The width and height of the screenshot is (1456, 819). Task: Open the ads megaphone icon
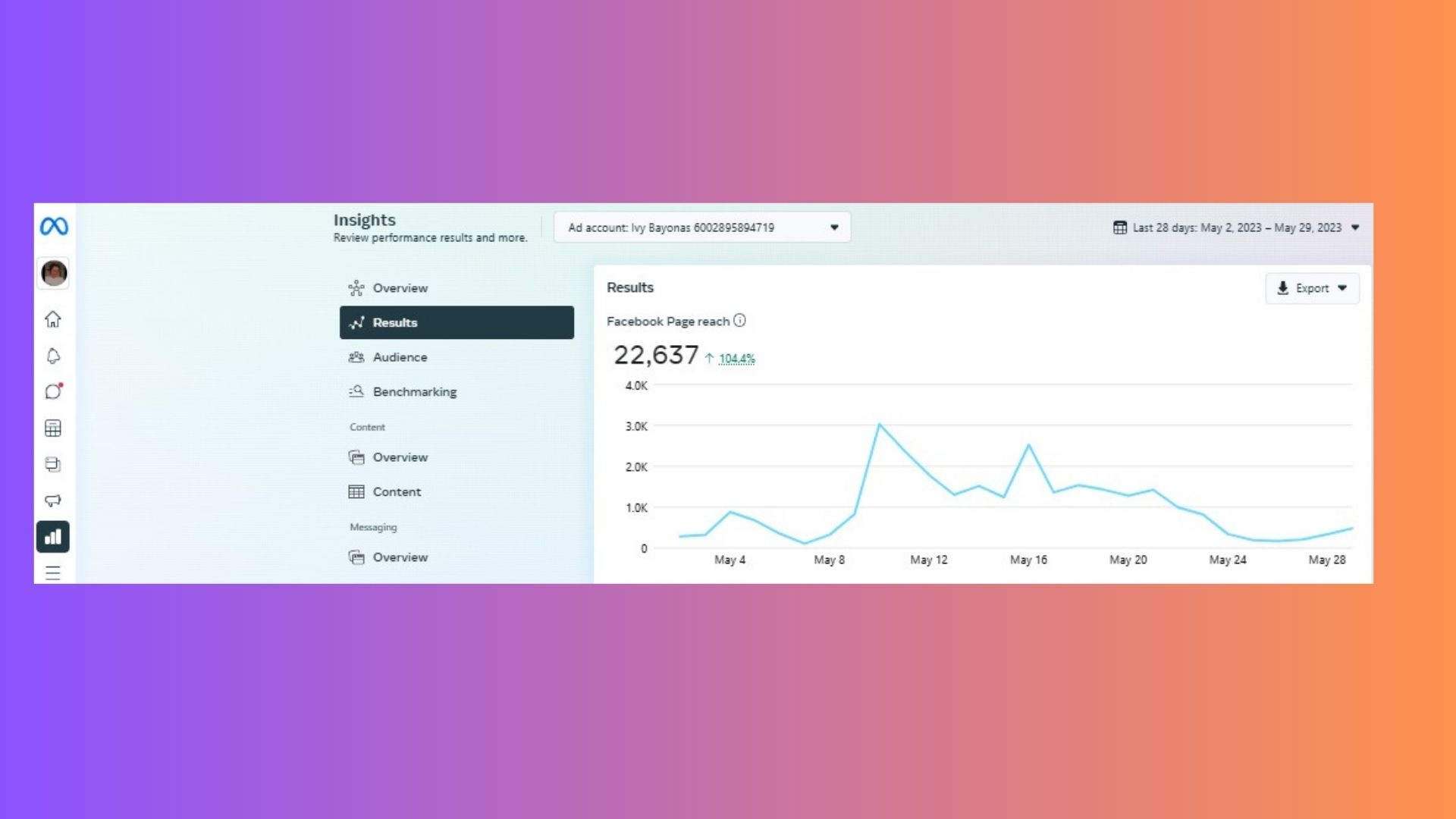53,500
